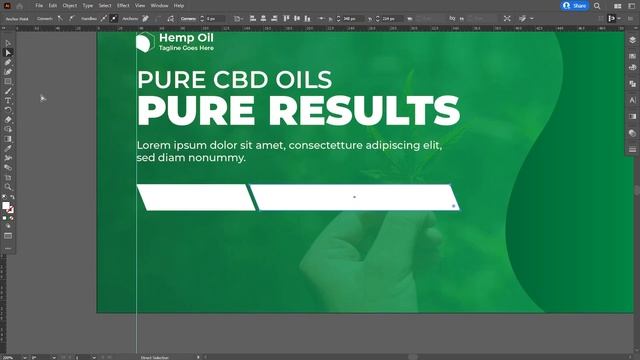Click the X coordinate input field
640x360 pixels.
click(353, 18)
